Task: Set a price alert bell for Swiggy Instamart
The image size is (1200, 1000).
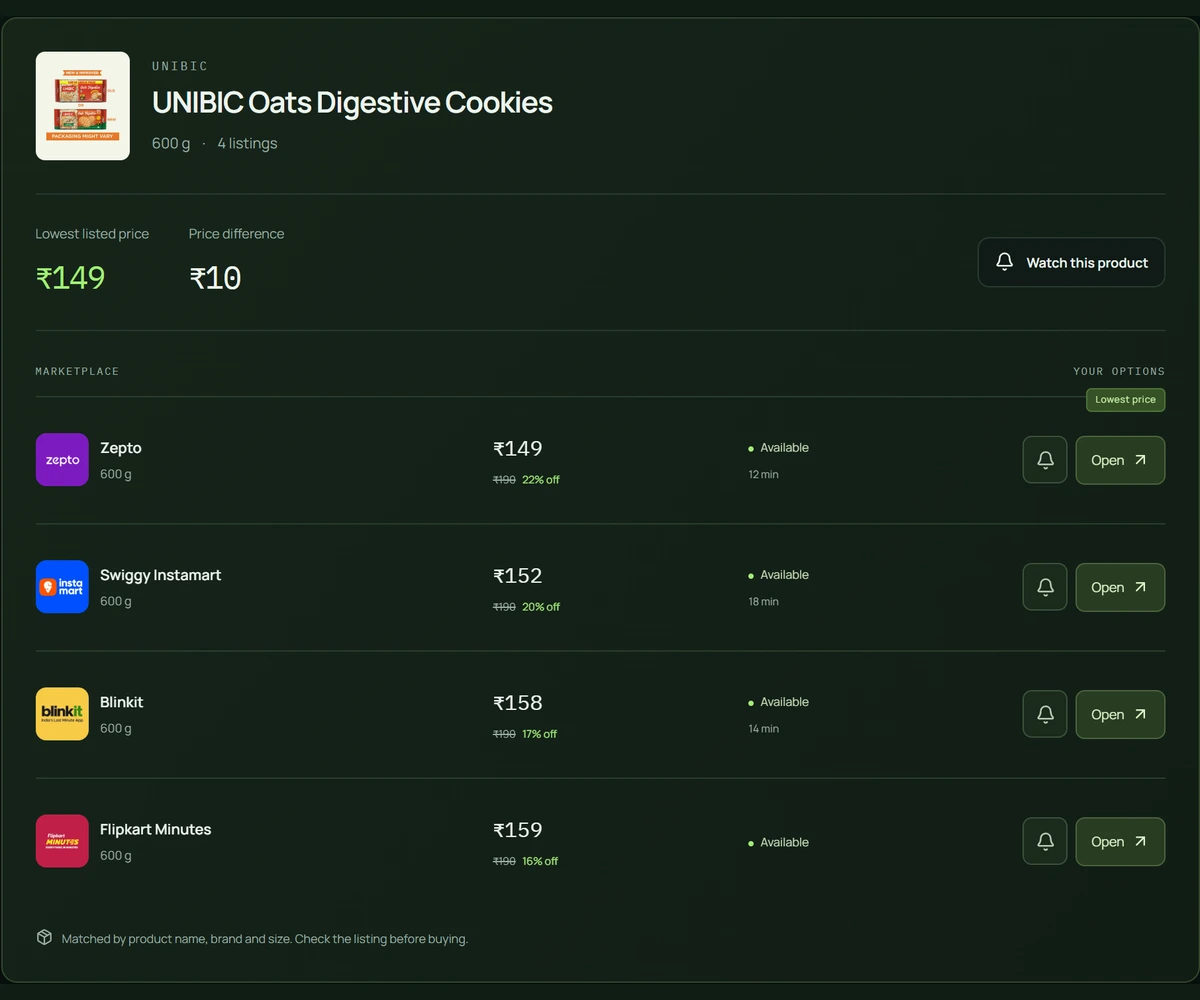Action: coord(1045,587)
